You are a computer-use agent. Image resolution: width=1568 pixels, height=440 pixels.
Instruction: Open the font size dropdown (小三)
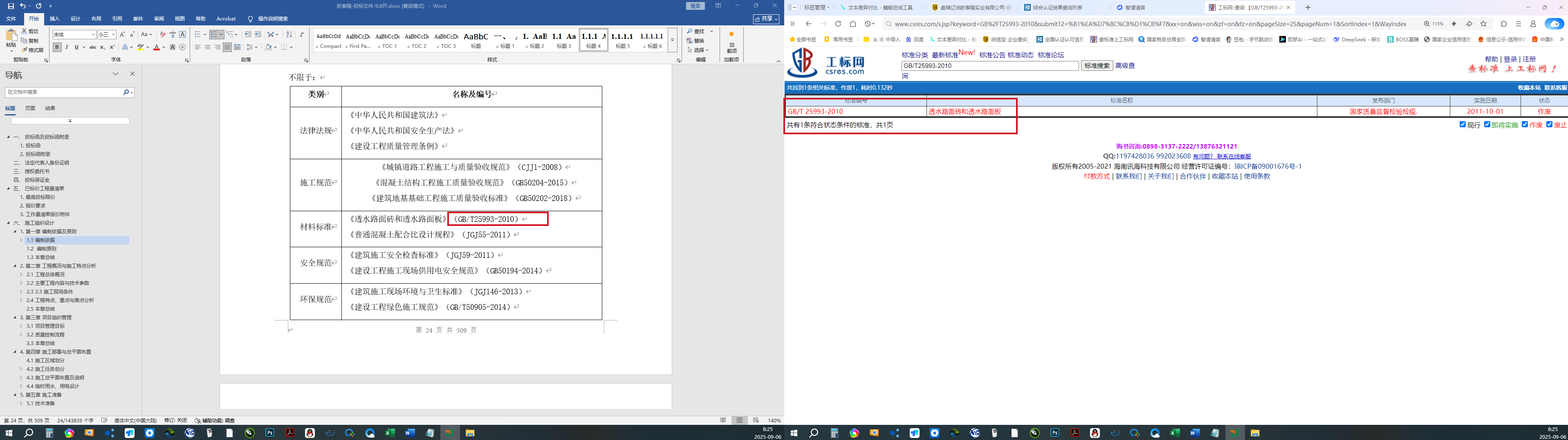[x=113, y=35]
